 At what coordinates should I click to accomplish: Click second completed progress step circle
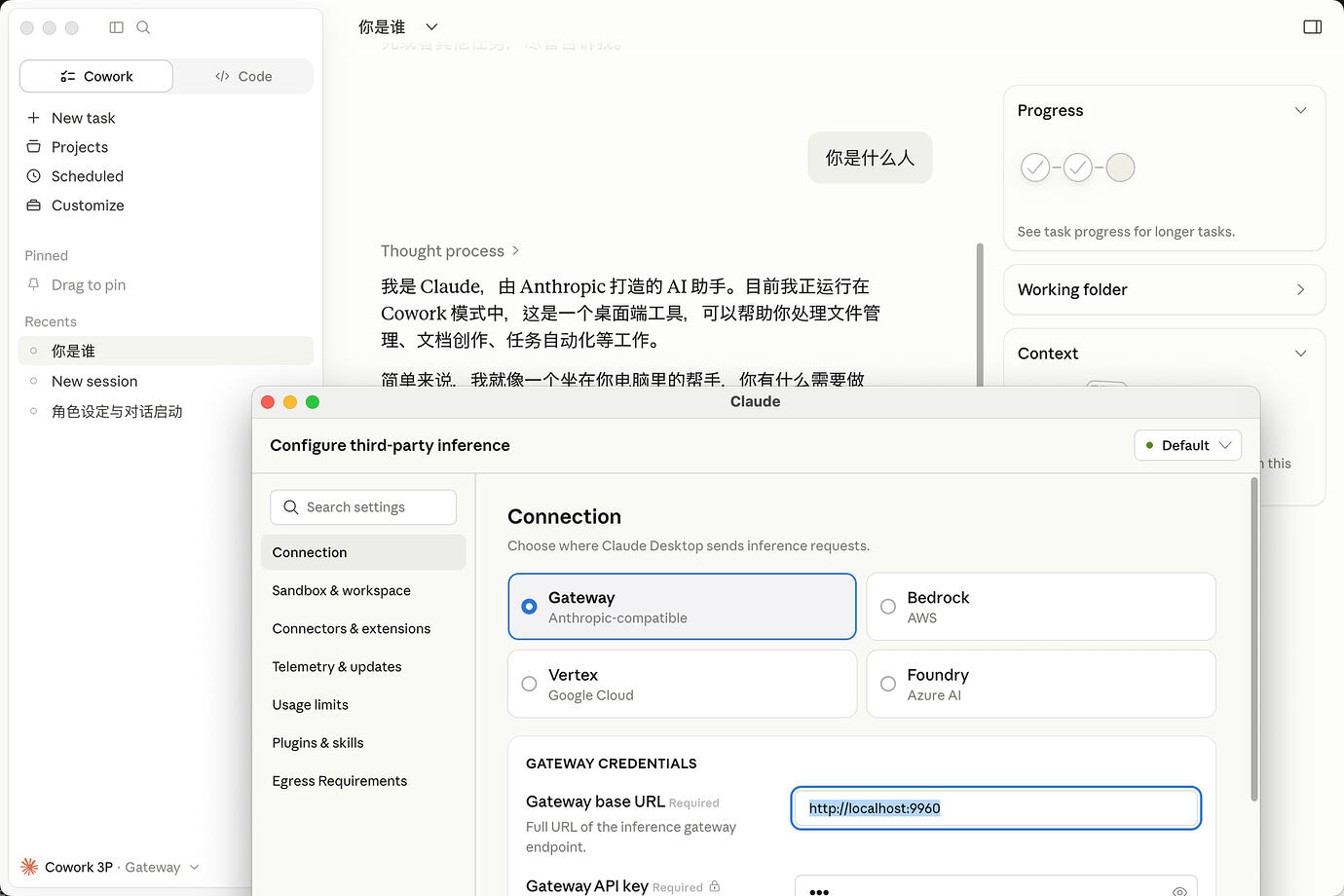[1078, 168]
